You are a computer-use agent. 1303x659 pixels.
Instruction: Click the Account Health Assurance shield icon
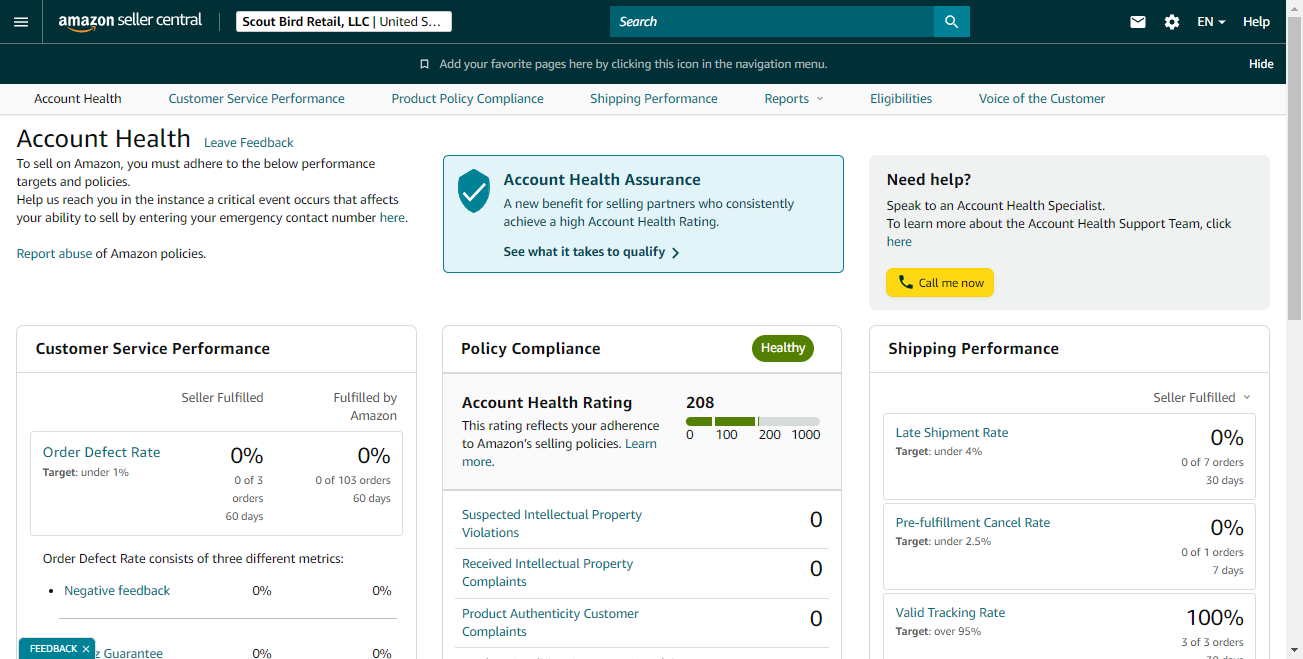pyautogui.click(x=474, y=190)
